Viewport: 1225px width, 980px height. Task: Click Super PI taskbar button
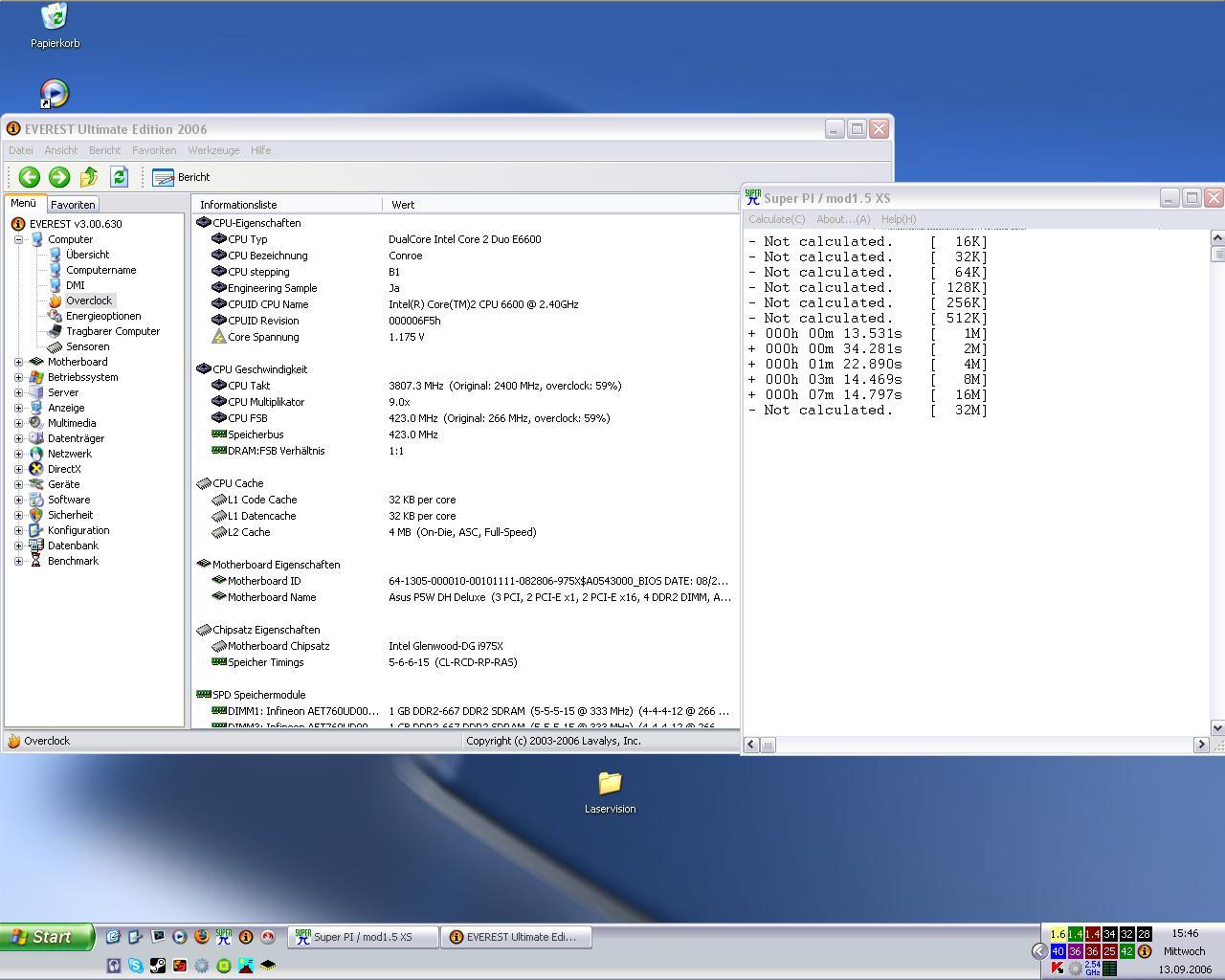[363, 937]
